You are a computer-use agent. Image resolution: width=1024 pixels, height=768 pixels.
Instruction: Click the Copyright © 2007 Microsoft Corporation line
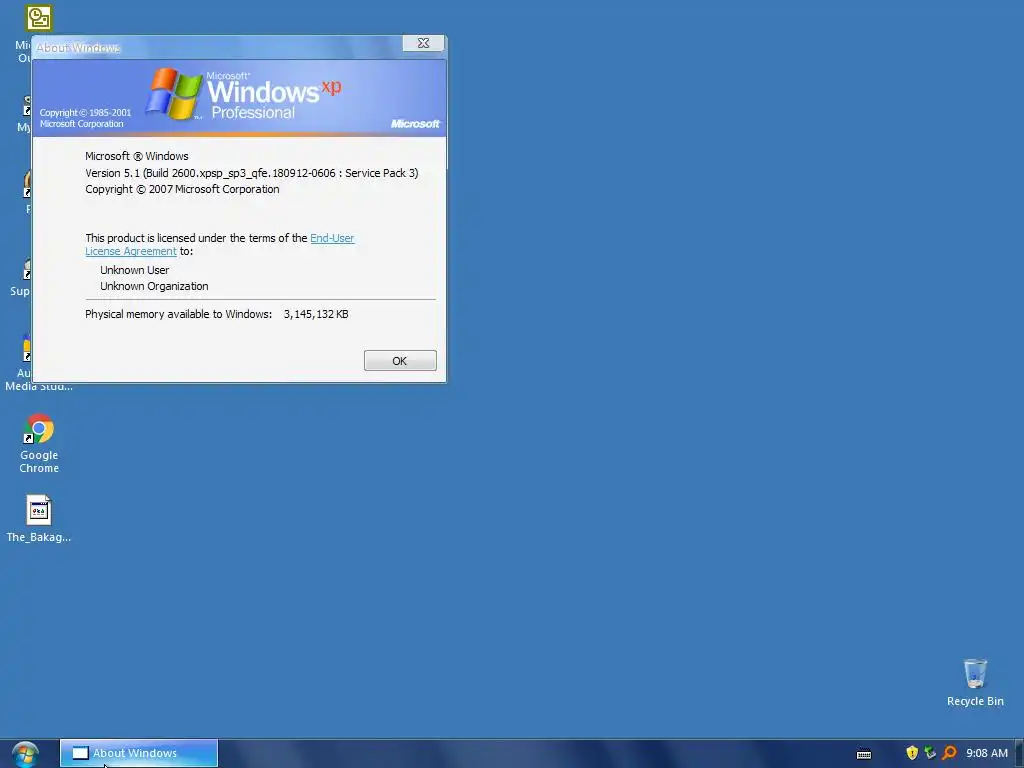[182, 189]
